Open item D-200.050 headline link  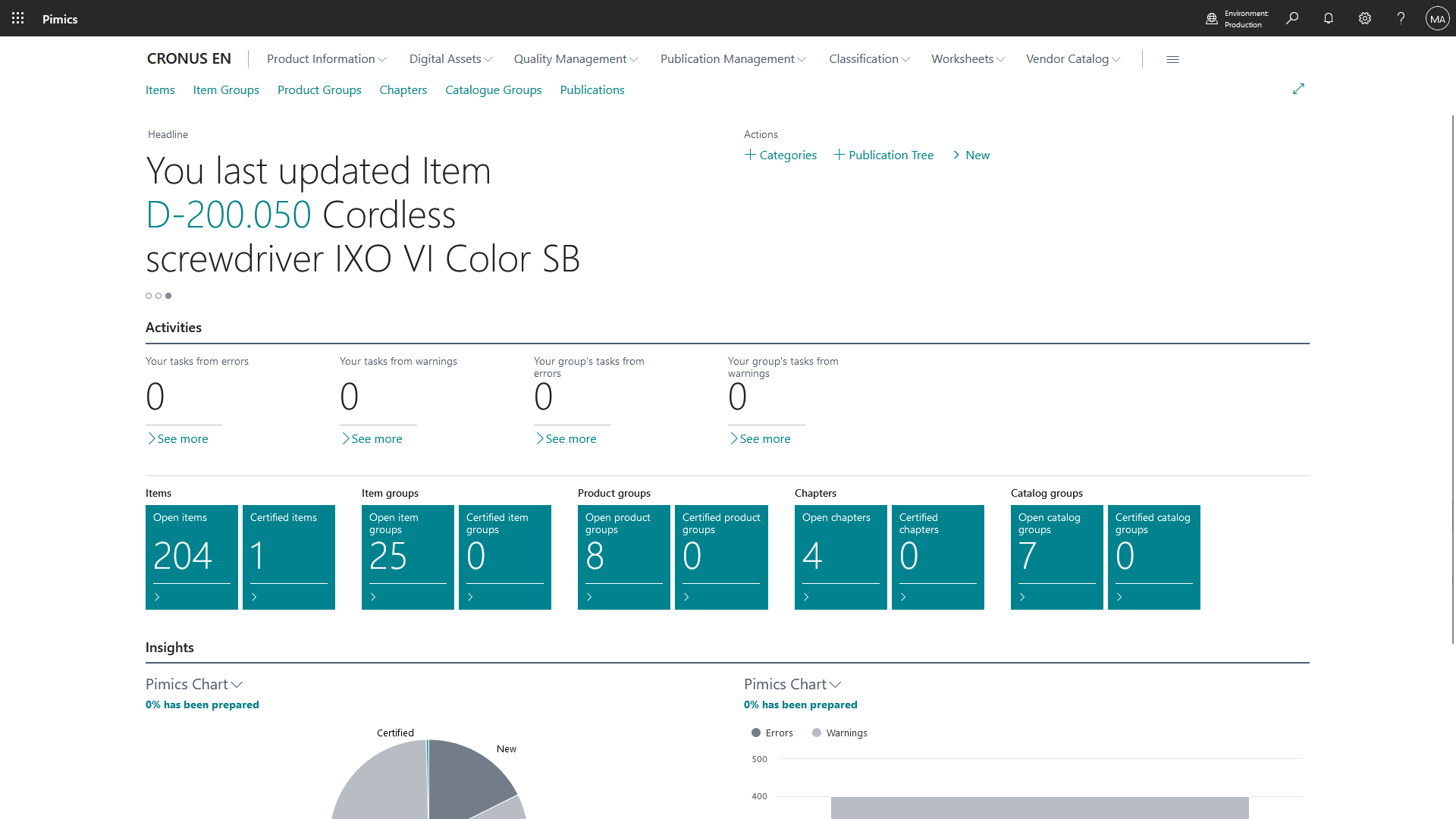tap(228, 215)
